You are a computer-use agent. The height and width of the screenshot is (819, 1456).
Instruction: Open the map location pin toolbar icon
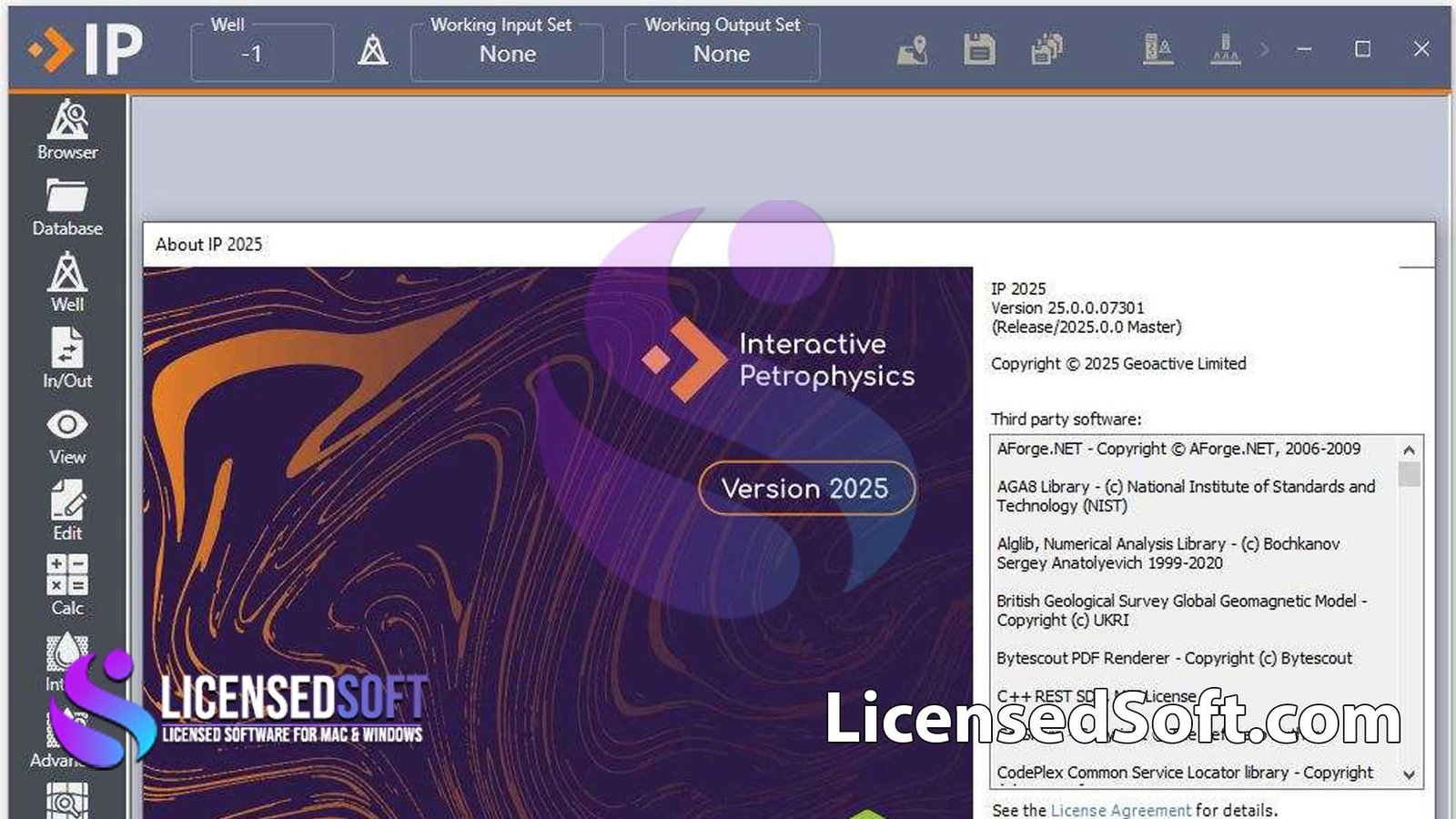[x=912, y=50]
